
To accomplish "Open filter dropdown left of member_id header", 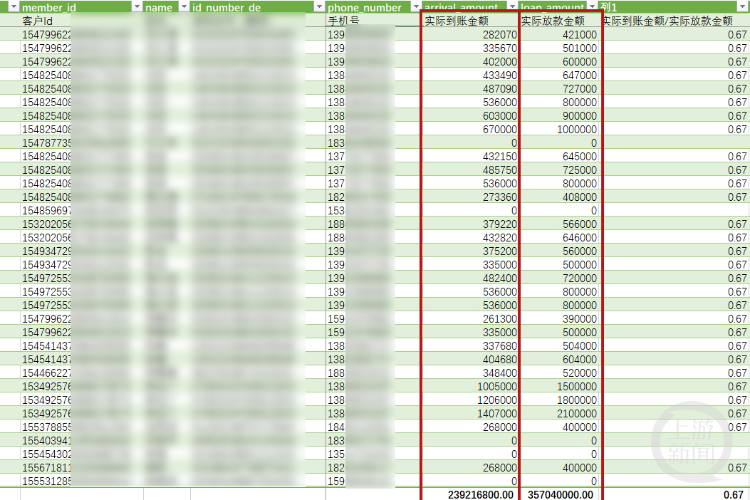I will pos(13,7).
